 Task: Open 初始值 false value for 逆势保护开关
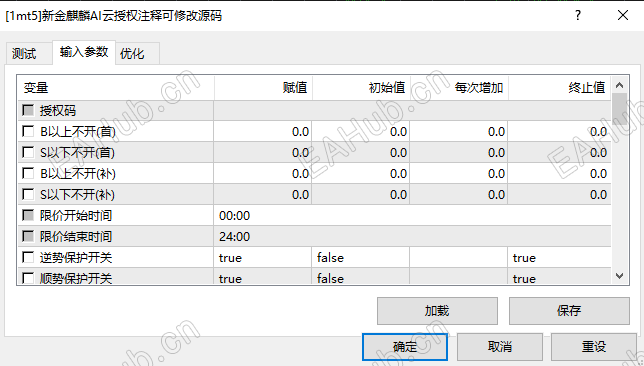[x=361, y=258]
